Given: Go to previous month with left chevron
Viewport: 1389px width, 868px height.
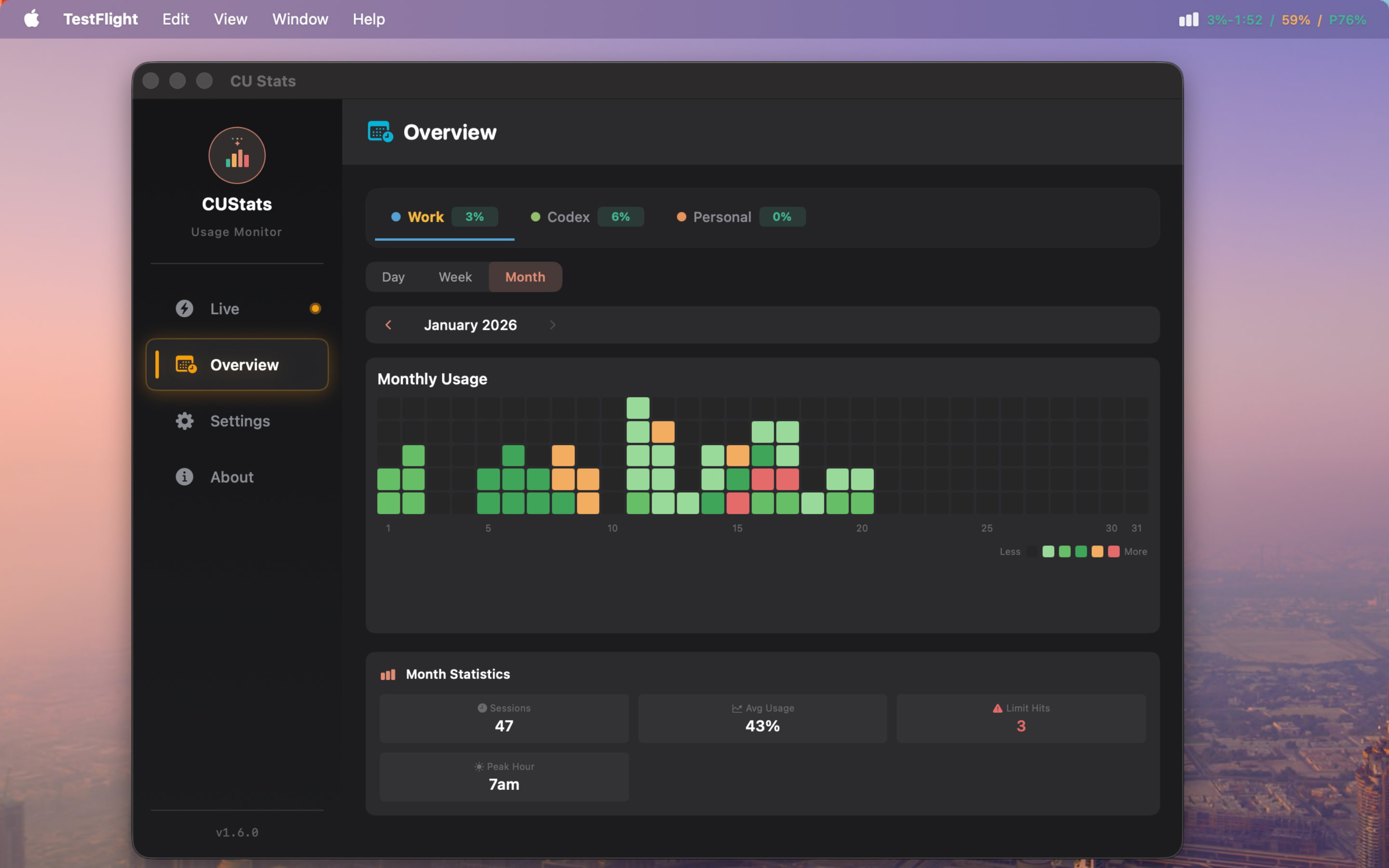Looking at the screenshot, I should 390,325.
